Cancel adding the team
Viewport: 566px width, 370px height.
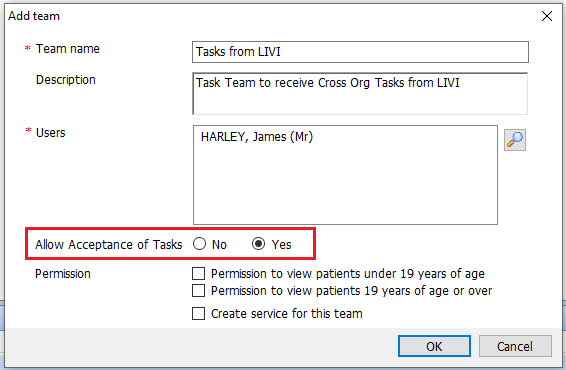coord(515,346)
